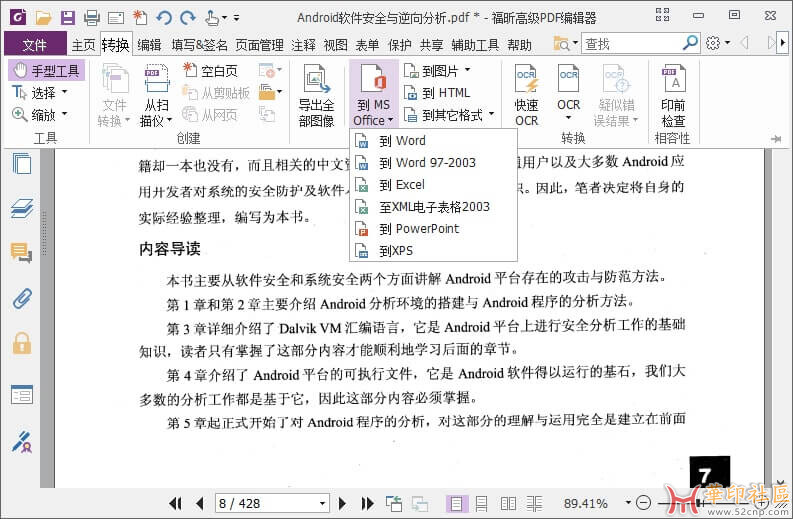The height and width of the screenshot is (519, 793).
Task: Save document with the floppy disk icon
Action: pos(67,18)
